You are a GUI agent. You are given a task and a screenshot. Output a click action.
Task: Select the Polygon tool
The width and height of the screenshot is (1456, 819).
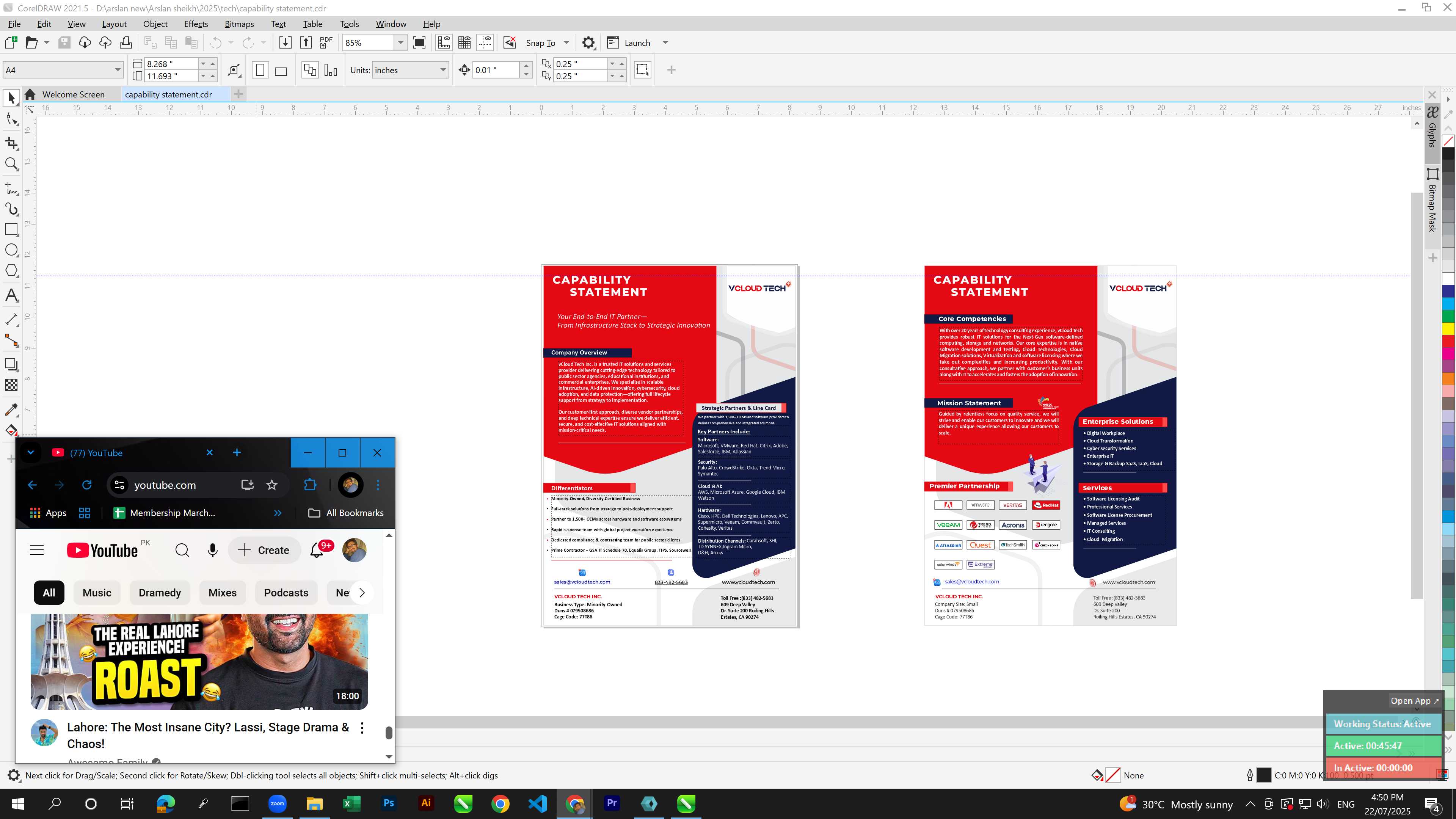11,271
